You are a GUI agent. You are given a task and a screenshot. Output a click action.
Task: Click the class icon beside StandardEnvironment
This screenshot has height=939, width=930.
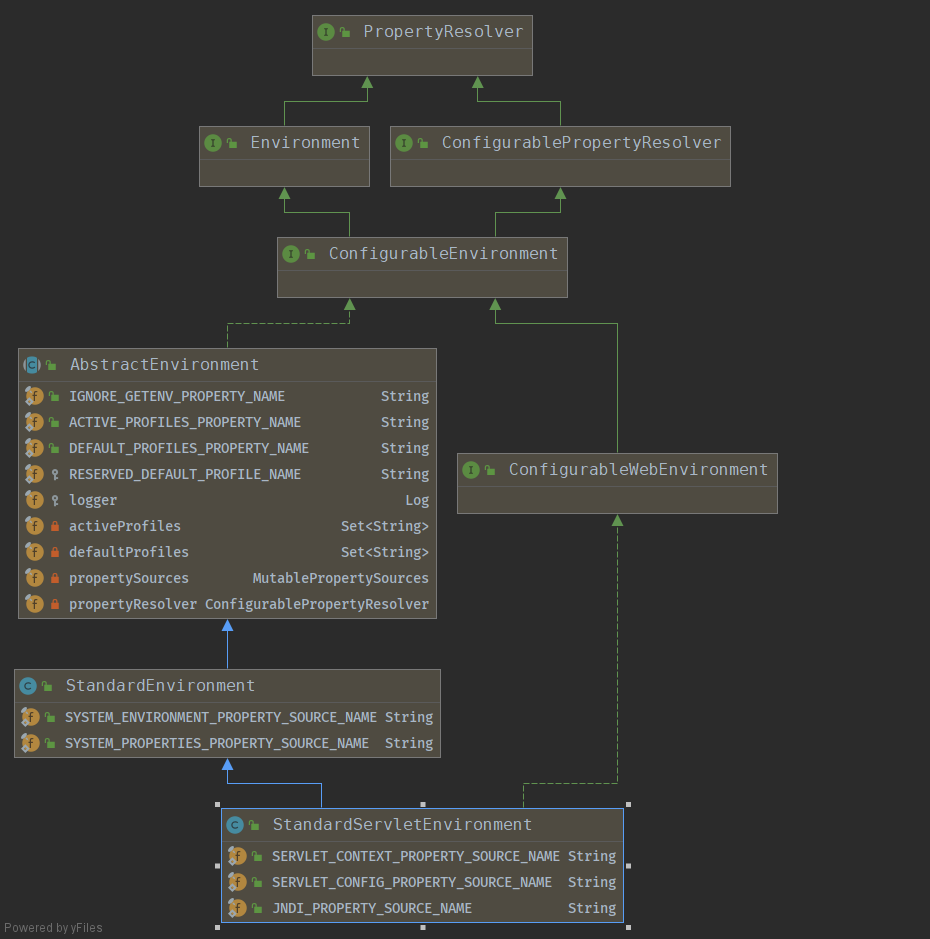click(x=28, y=686)
